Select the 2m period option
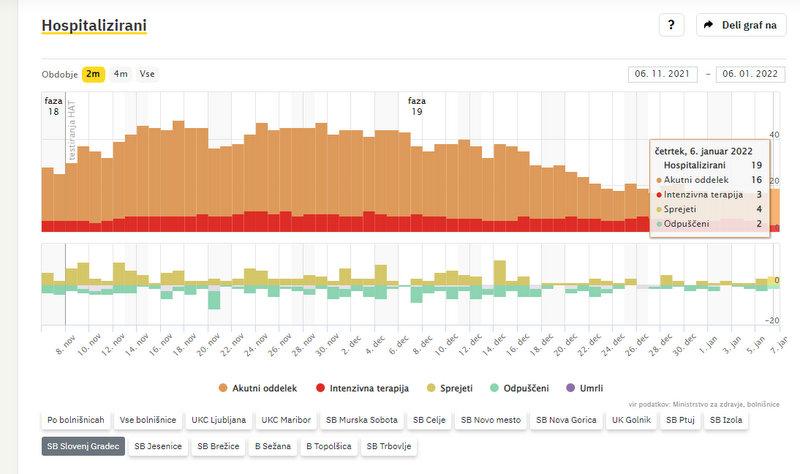This screenshot has width=800, height=474. pyautogui.click(x=93, y=74)
